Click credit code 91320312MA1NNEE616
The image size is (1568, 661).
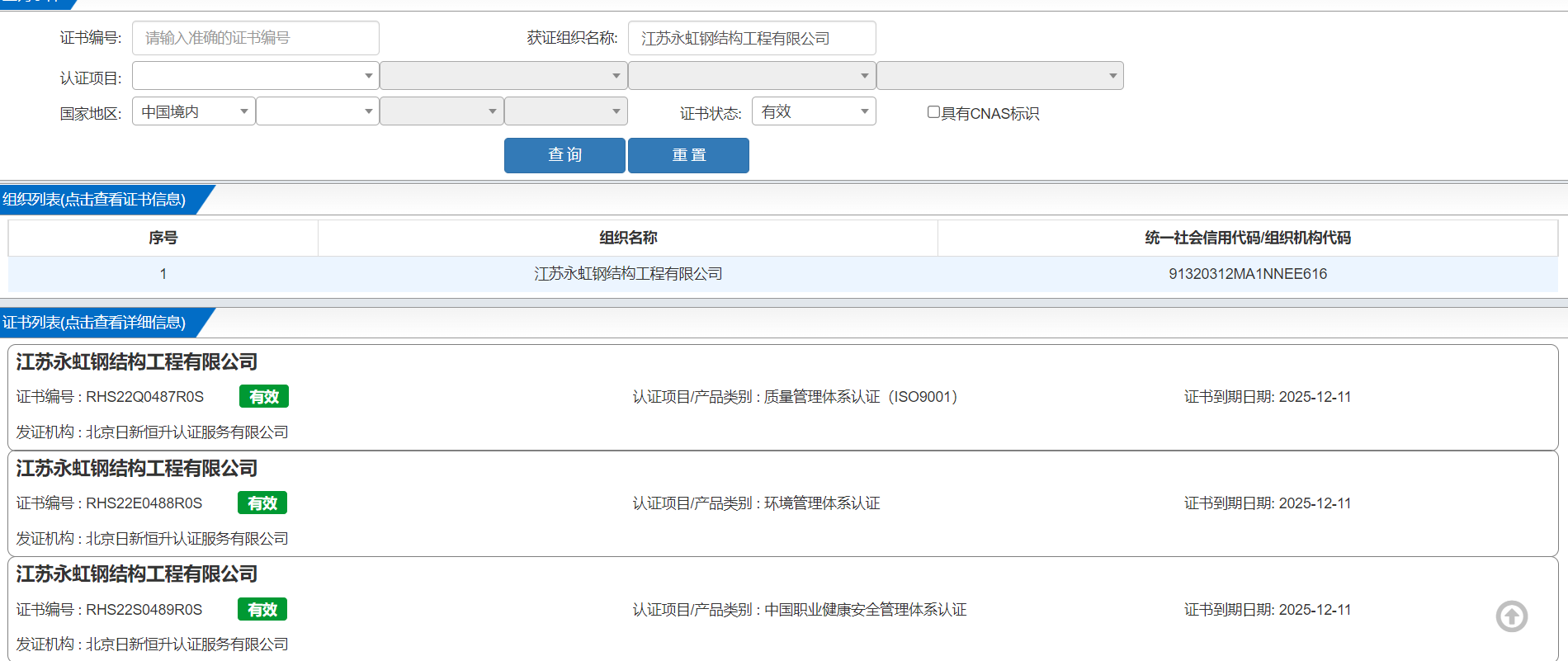pyautogui.click(x=1248, y=274)
